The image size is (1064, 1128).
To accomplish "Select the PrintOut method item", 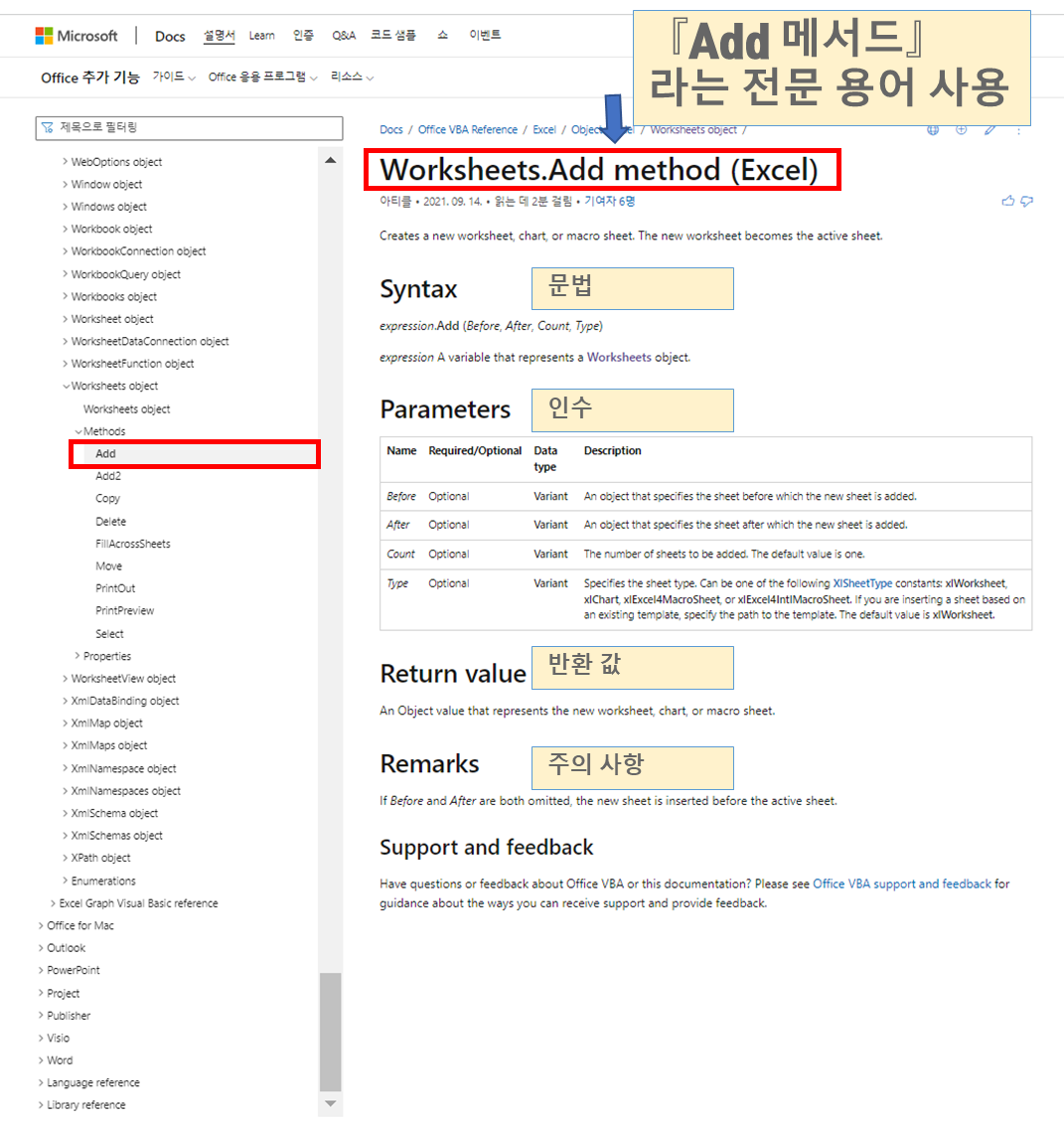I will coord(115,588).
